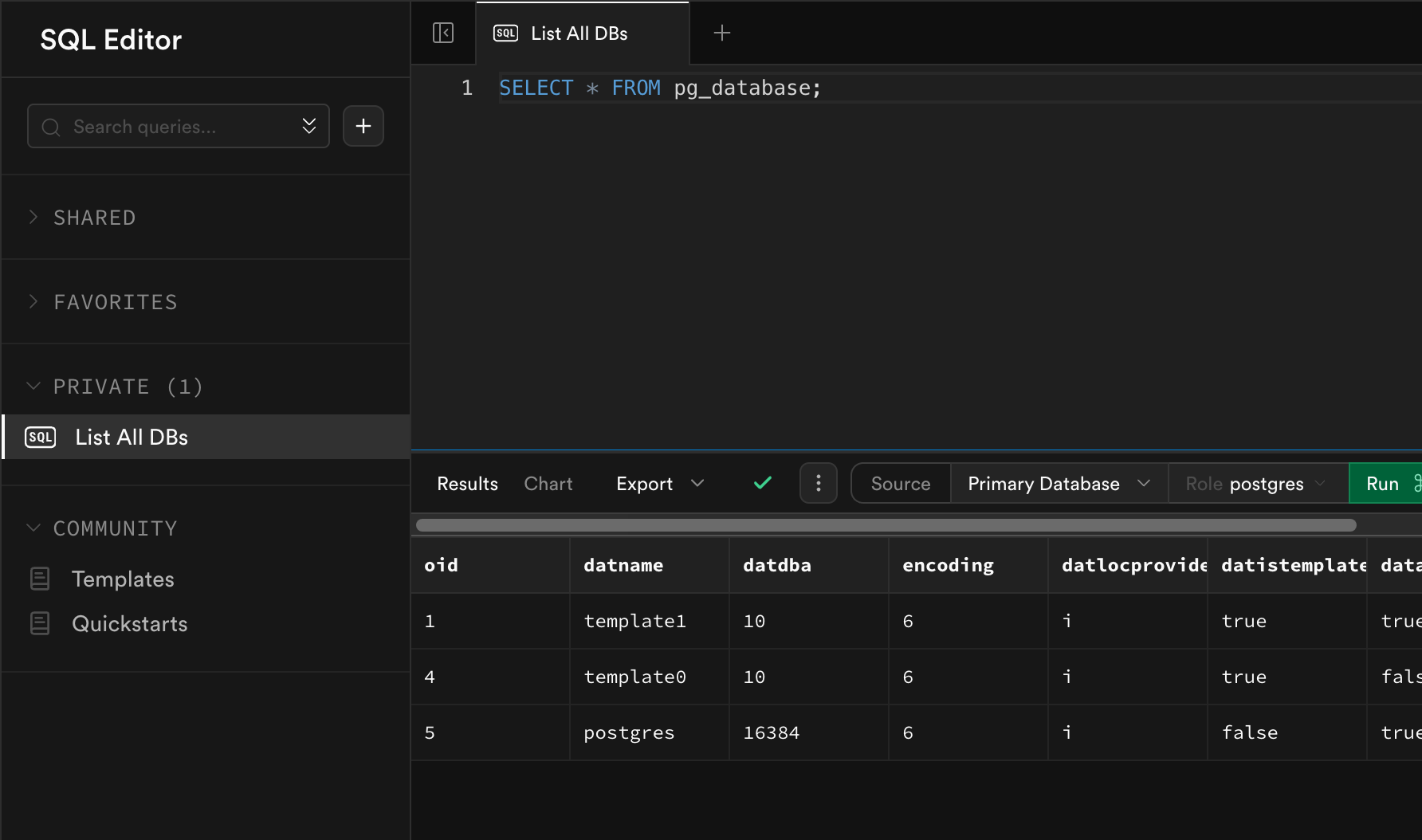Switch to the Chart tab
1422x840 pixels.
[x=548, y=483]
